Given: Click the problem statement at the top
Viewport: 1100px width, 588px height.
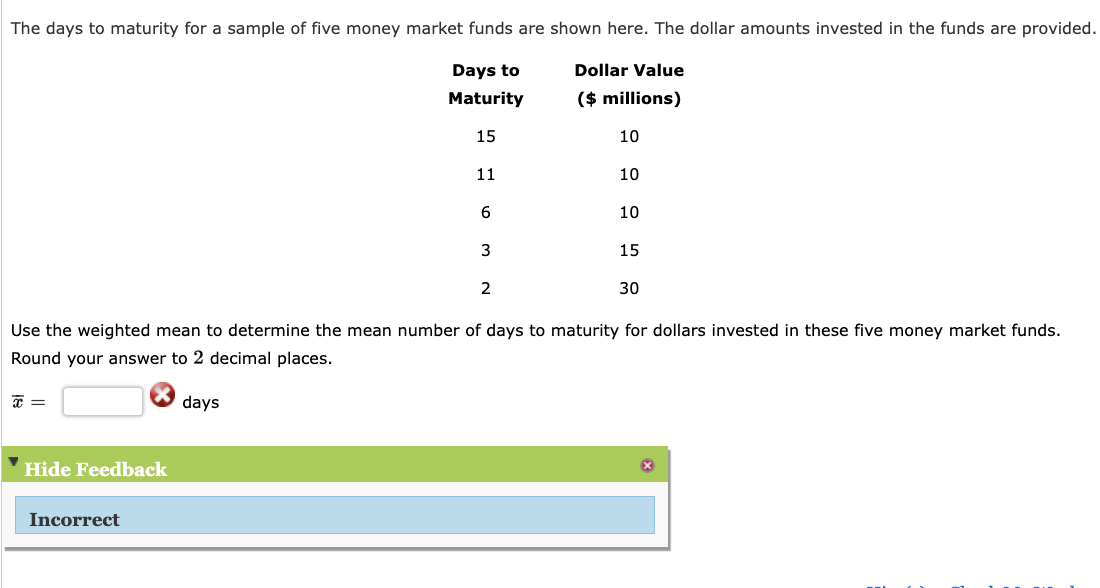Looking at the screenshot, I should tap(550, 28).
